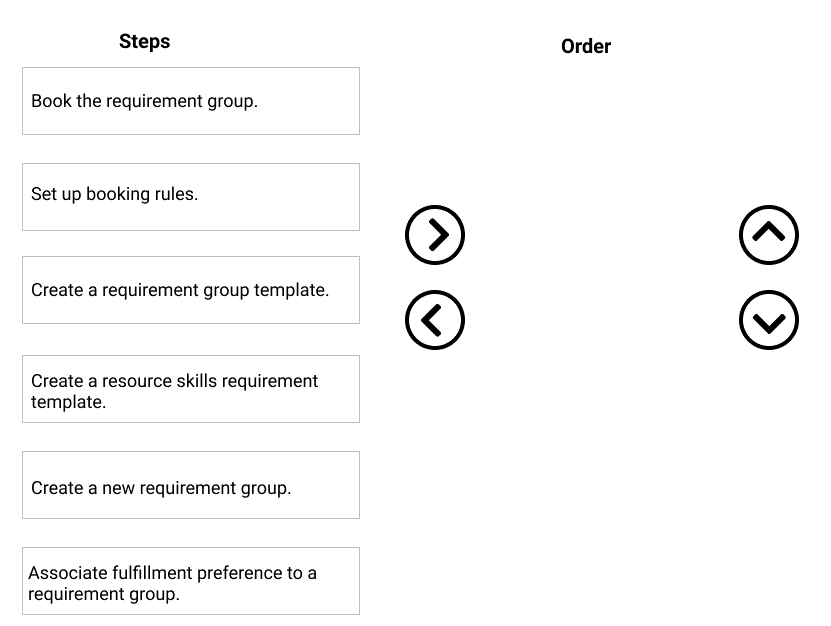Click the Order column heading
The image size is (831, 626).
(x=586, y=46)
